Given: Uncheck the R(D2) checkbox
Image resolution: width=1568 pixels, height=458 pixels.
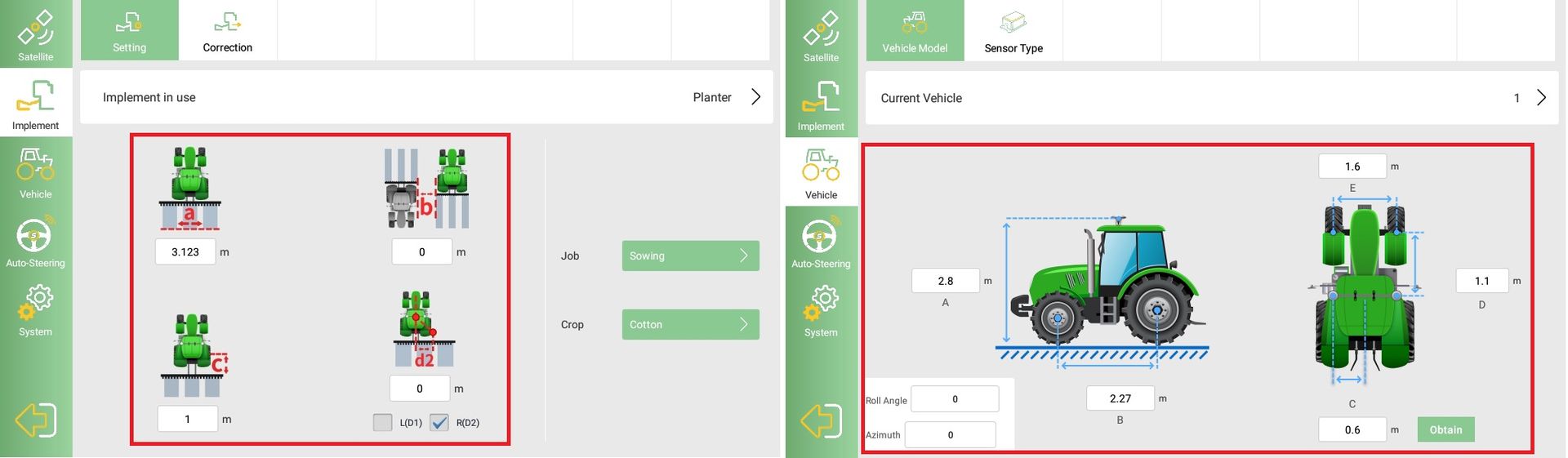Looking at the screenshot, I should point(439,422).
